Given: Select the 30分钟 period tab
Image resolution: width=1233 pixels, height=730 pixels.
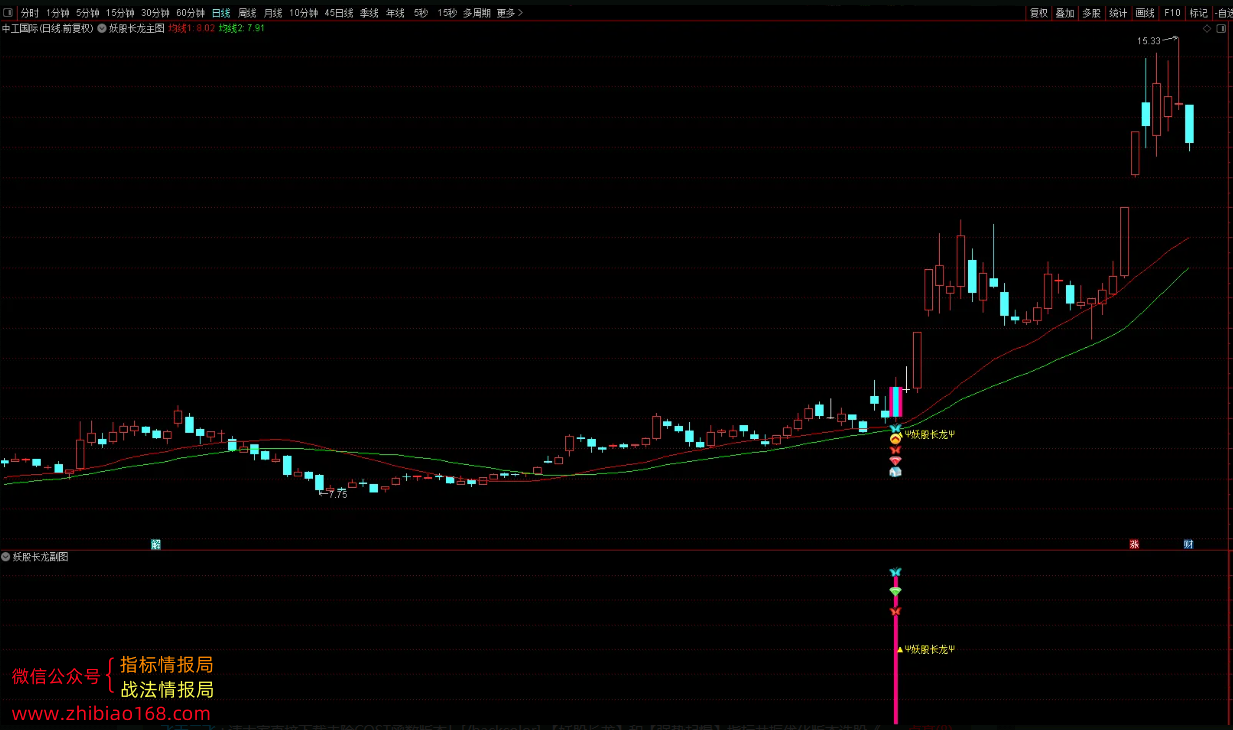Looking at the screenshot, I should click(155, 13).
